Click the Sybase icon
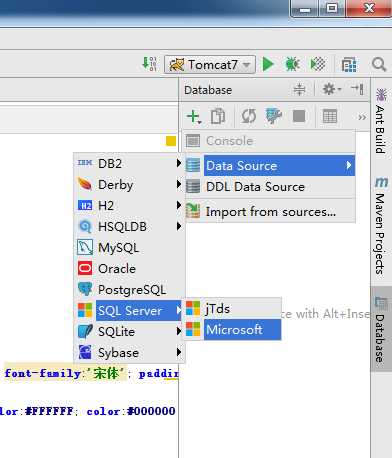 pos(85,352)
